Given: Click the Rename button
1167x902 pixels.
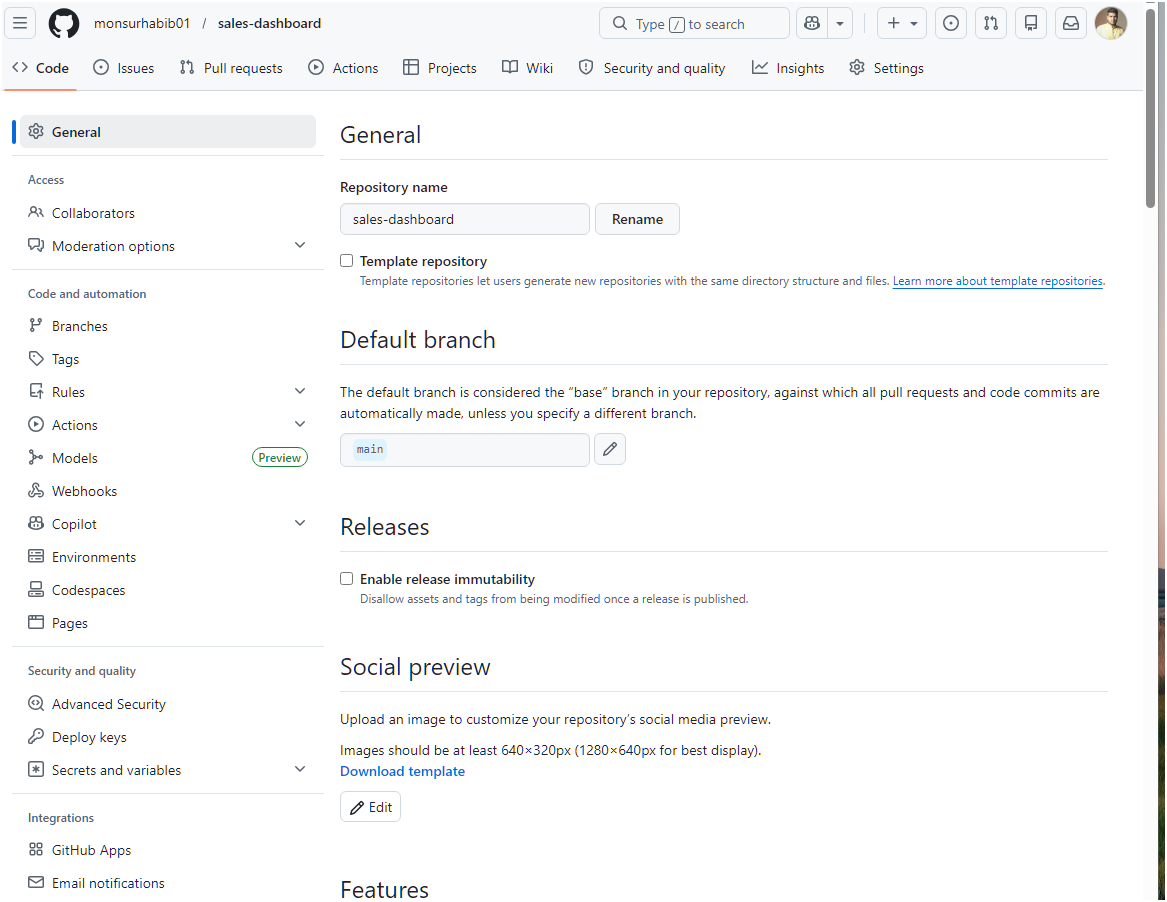Looking at the screenshot, I should tap(637, 219).
